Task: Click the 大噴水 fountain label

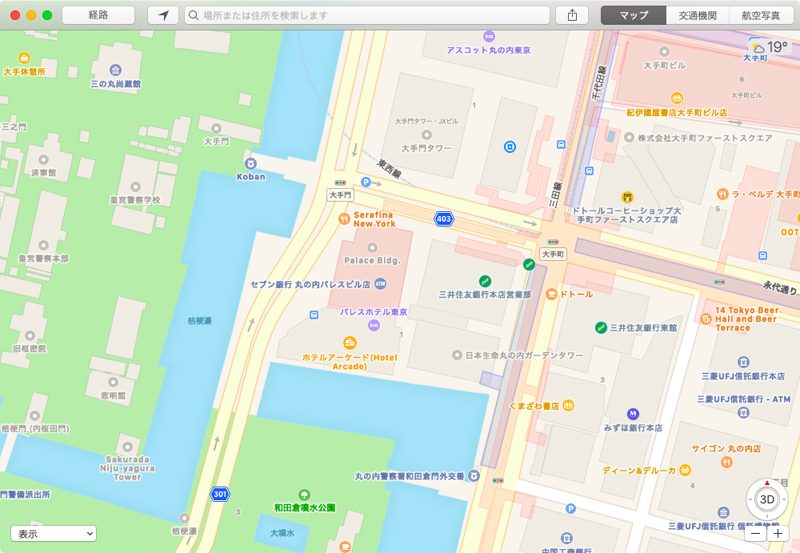Action: 282,533
